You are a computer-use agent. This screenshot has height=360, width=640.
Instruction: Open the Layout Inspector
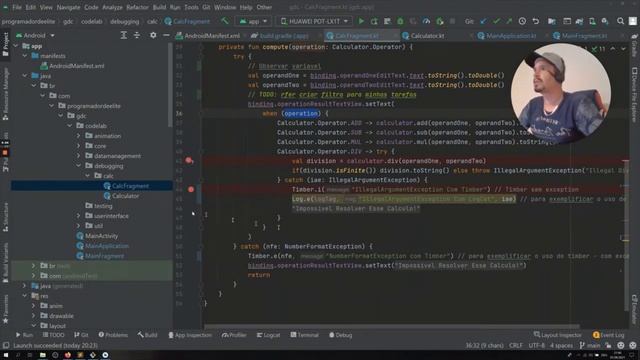click(558, 335)
